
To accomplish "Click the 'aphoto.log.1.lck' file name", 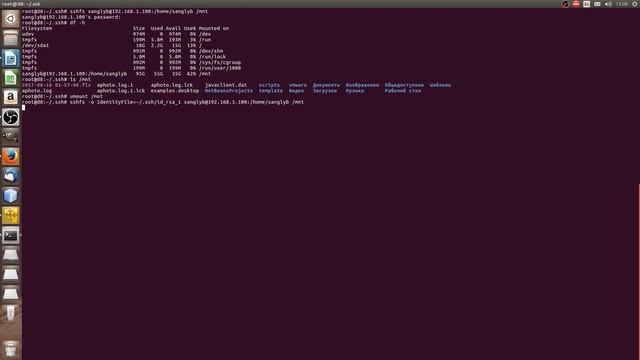I will (x=121, y=91).
